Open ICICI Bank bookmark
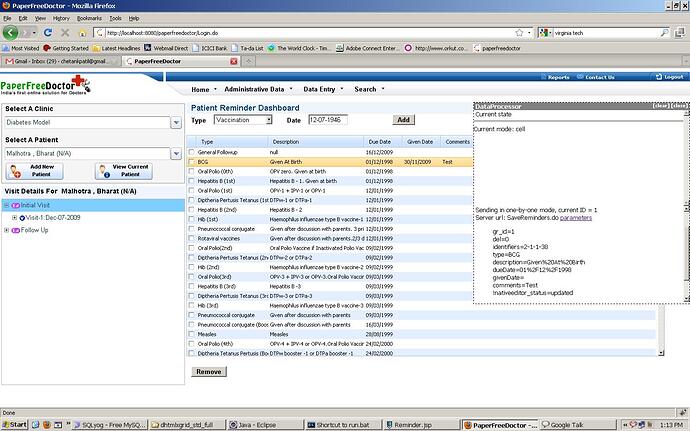Viewport: 690px width, 431px height. point(210,48)
